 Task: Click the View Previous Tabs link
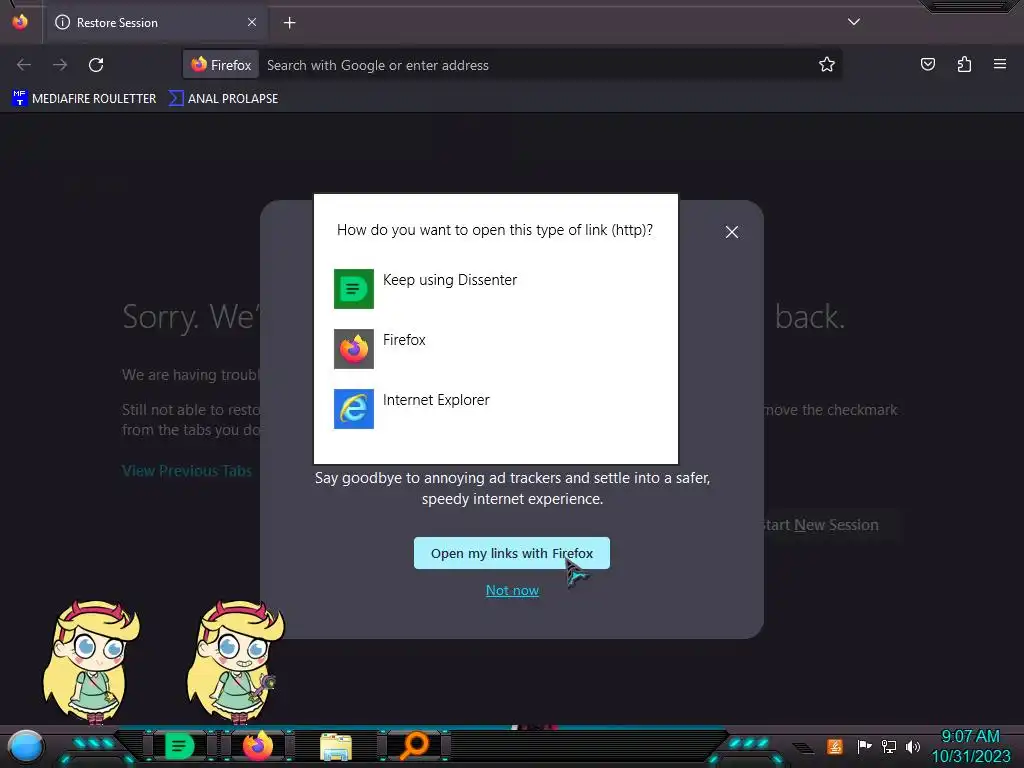pos(187,471)
